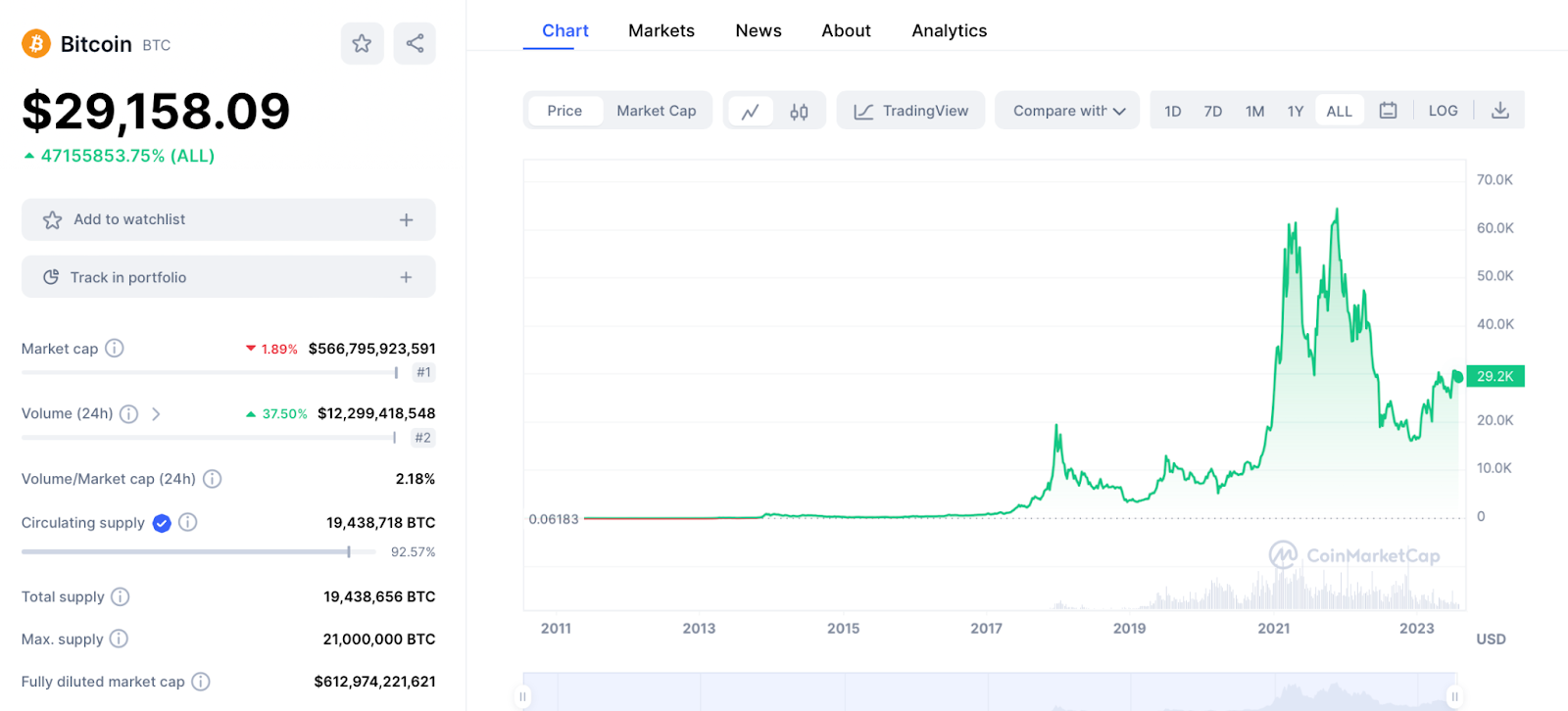Click the pie icon in Track in portfolio
Image resolution: width=1568 pixels, height=711 pixels.
51,277
